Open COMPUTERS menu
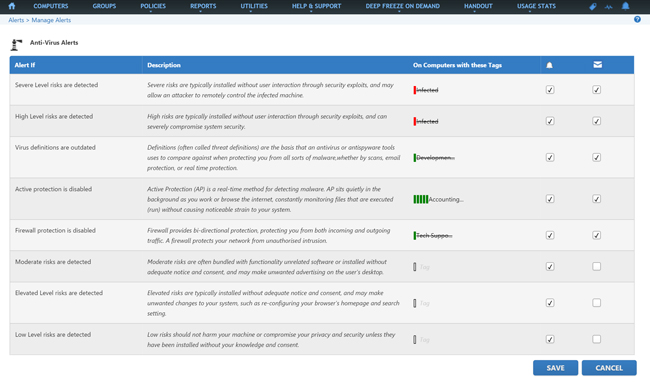Viewport: 650px width, 391px height. [51, 6]
